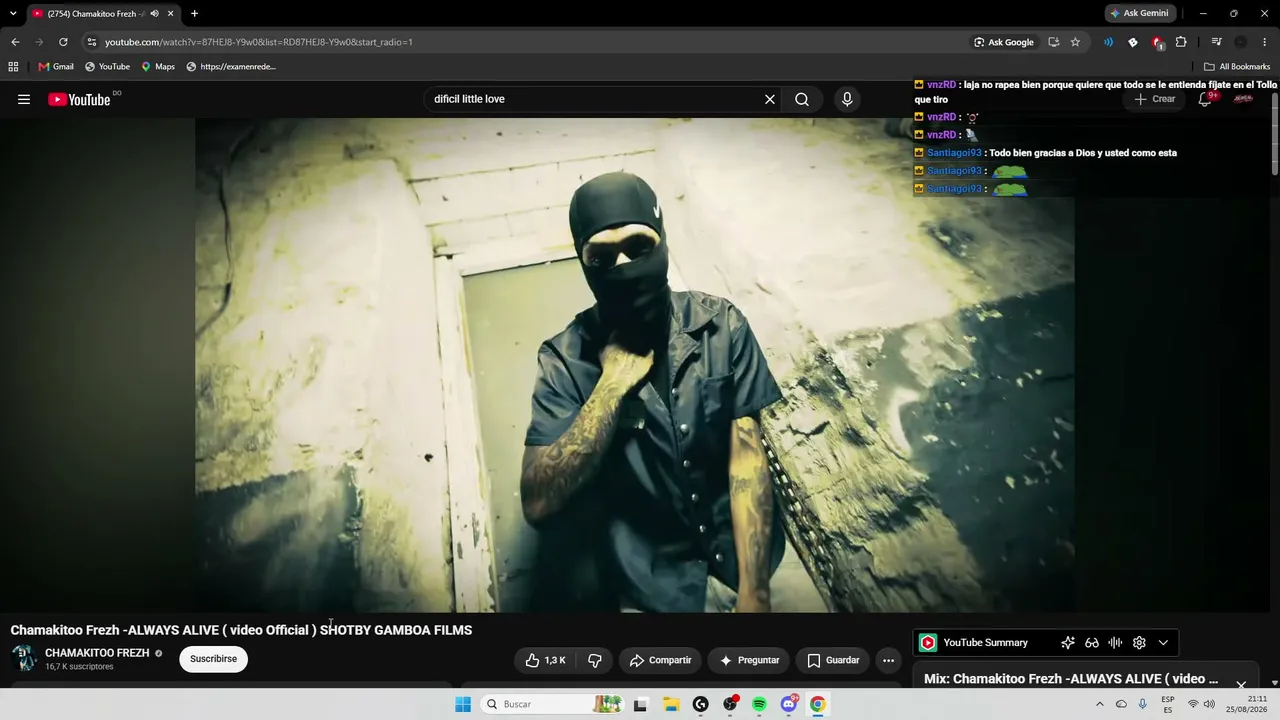Open the media controls toolbar button
The height and width of the screenshot is (720, 1280).
click(x=1216, y=42)
